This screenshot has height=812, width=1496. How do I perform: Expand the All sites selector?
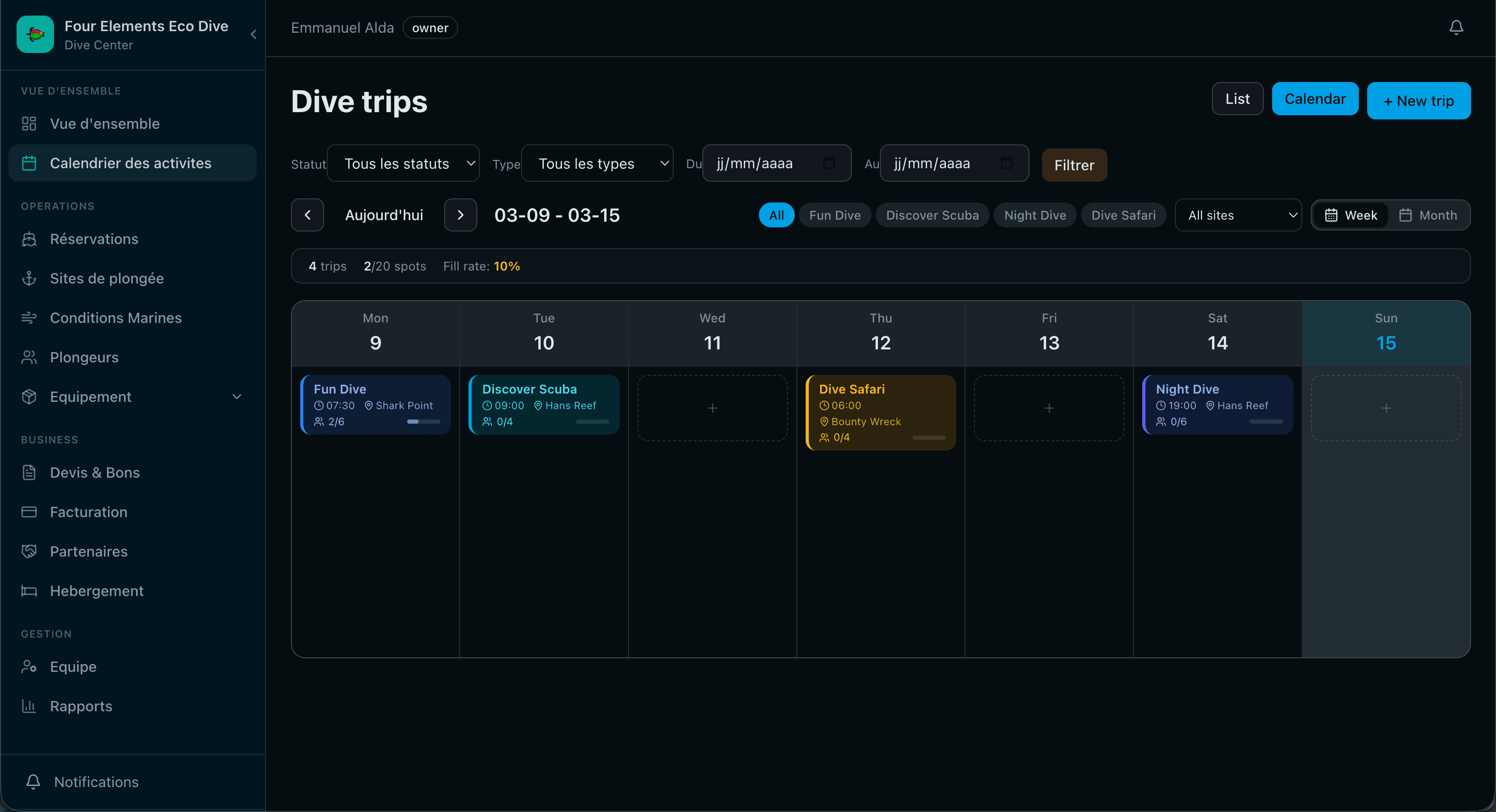[x=1239, y=215]
